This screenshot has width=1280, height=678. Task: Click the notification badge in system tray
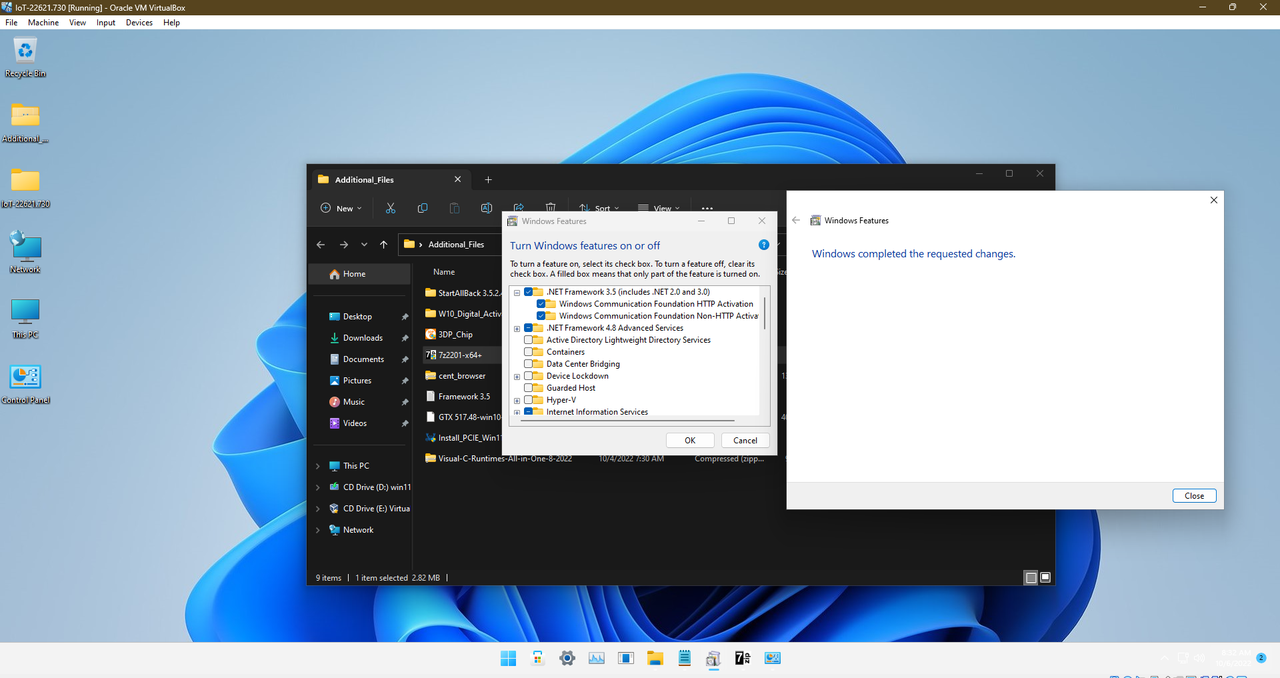pos(1262,658)
